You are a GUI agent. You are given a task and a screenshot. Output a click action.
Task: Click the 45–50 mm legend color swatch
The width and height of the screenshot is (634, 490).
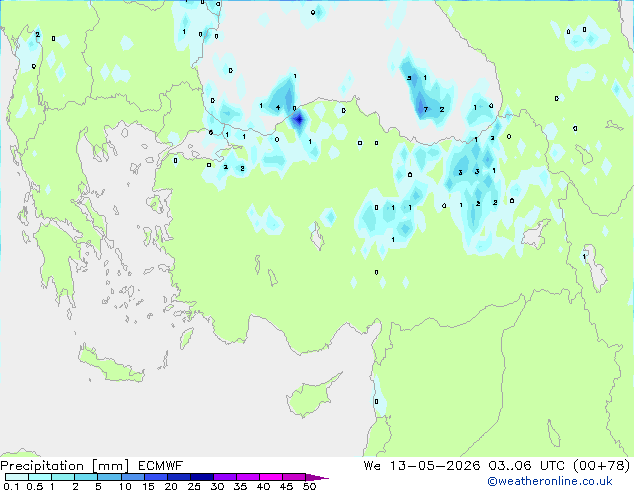tap(294, 477)
